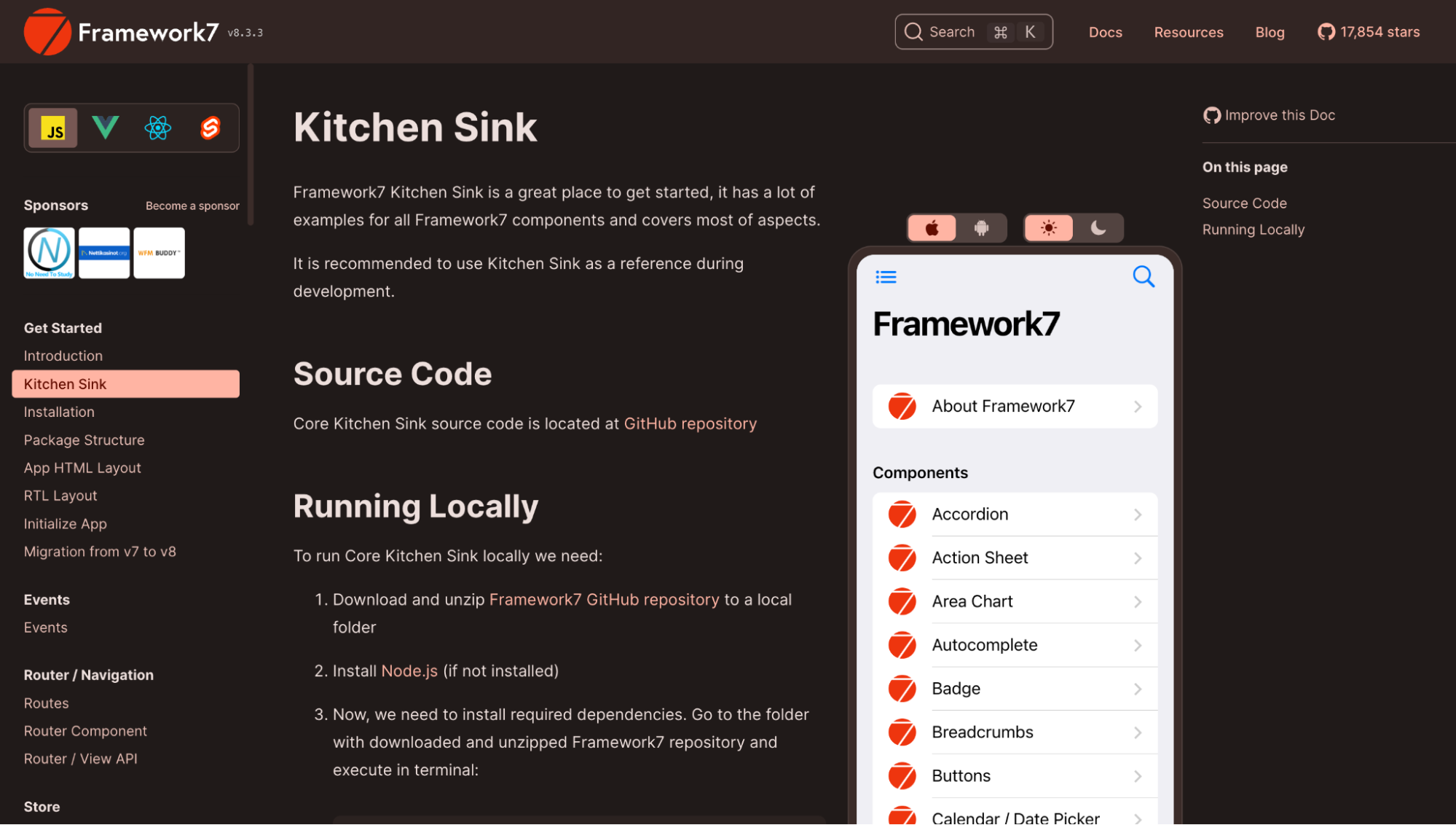This screenshot has height=825, width=1456.
Task: Click the icon beside Breadcrumbs
Action: click(x=902, y=732)
